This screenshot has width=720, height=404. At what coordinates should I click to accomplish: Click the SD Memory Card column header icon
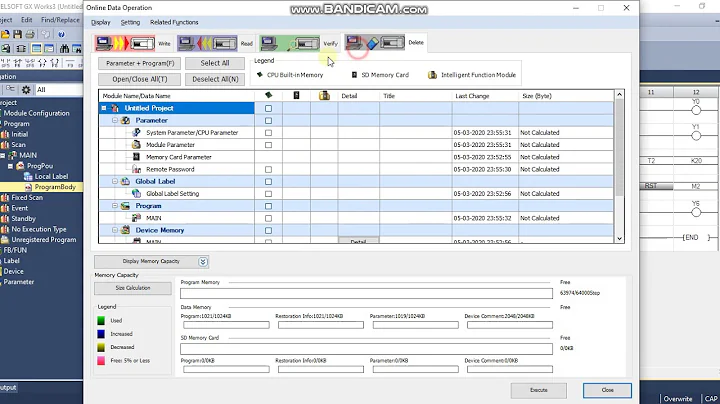(296, 95)
